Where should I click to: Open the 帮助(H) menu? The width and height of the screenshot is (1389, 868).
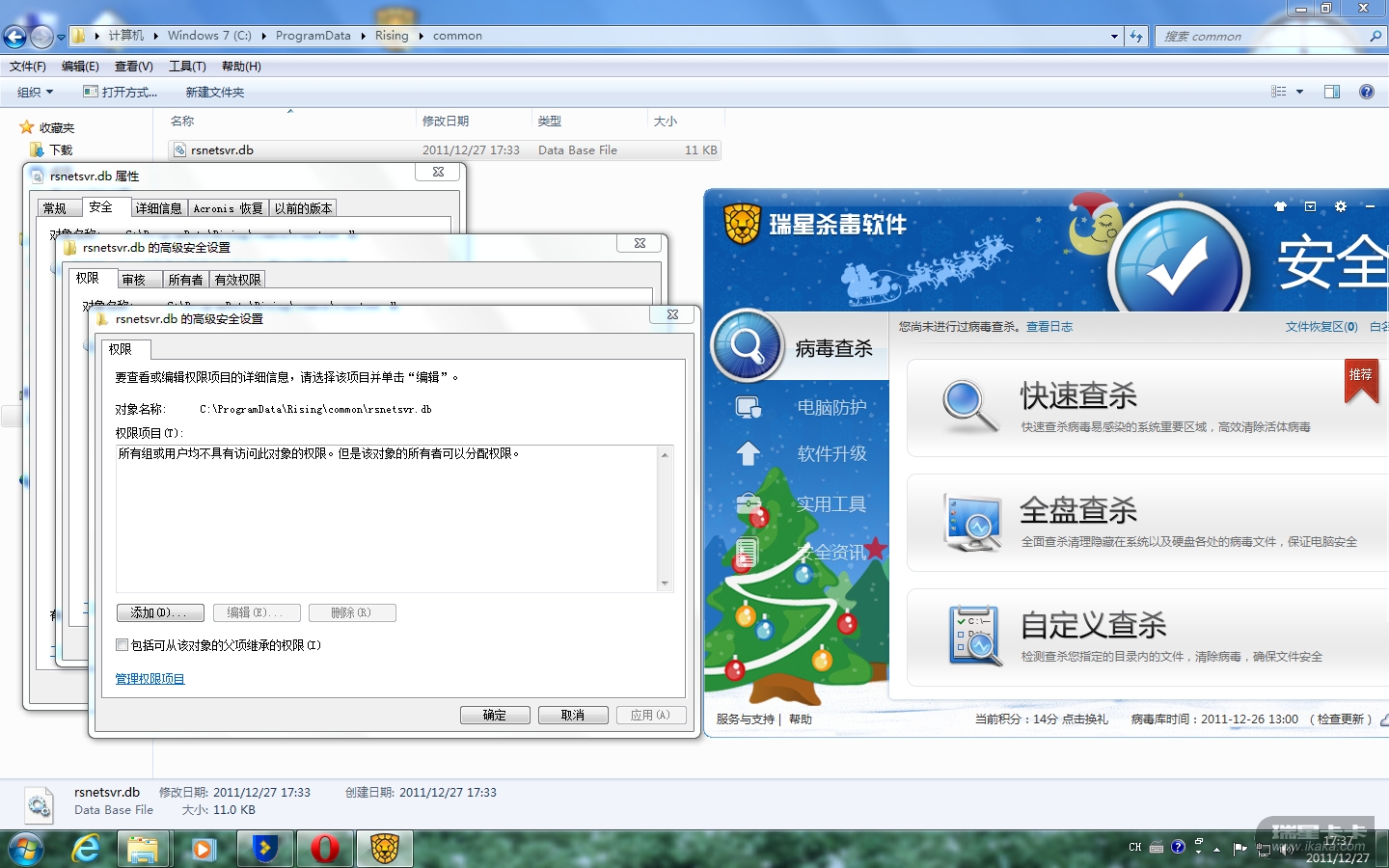[x=241, y=67]
